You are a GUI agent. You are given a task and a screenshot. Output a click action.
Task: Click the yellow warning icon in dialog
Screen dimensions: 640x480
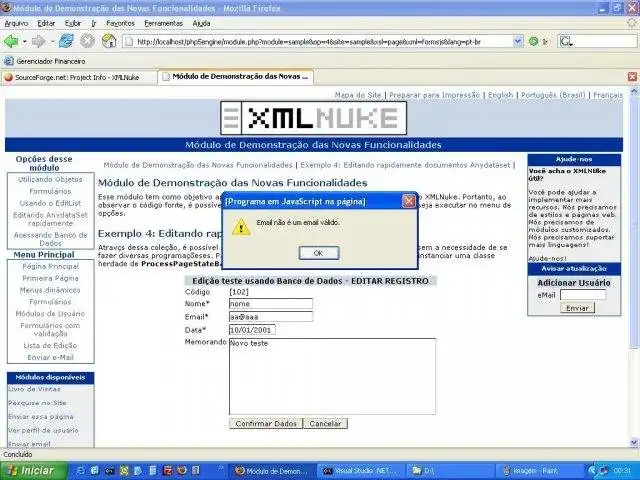point(241,227)
